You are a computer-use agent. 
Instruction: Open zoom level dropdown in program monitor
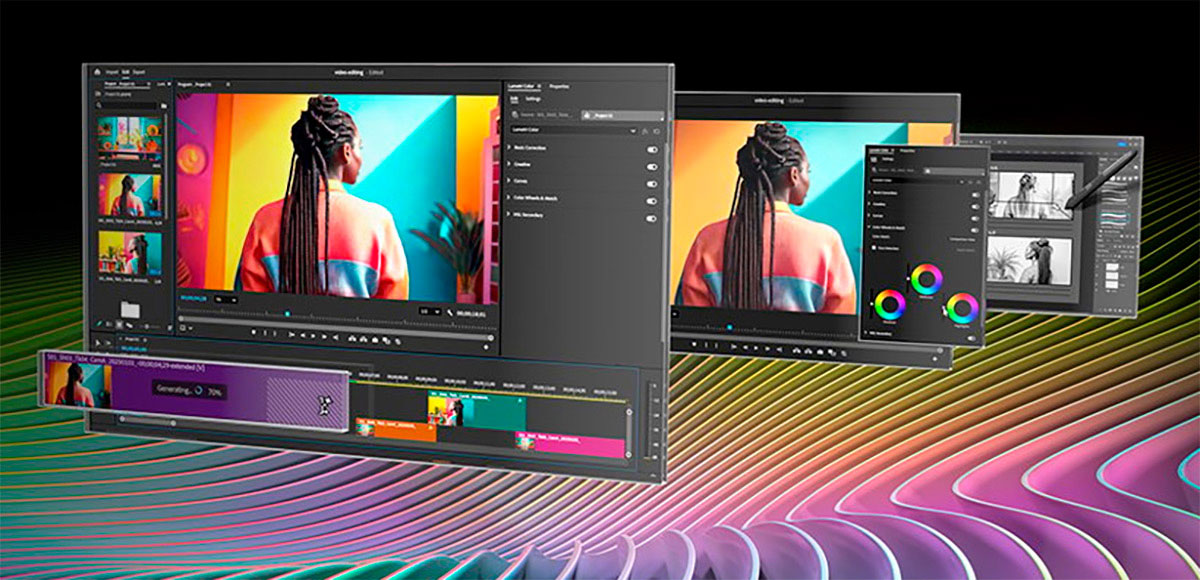click(x=225, y=299)
